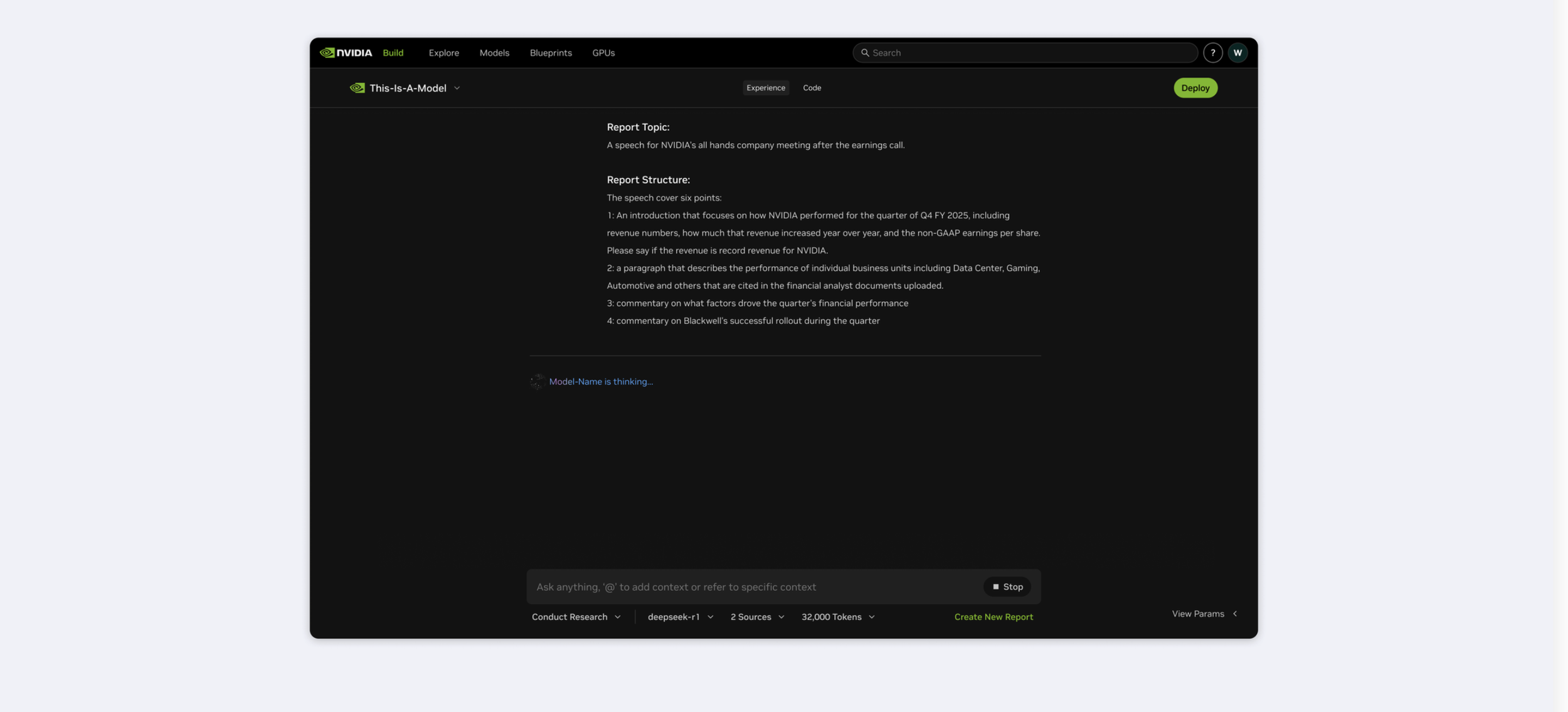The width and height of the screenshot is (1568, 712).
Task: Go to the Blueprints page
Action: (550, 53)
